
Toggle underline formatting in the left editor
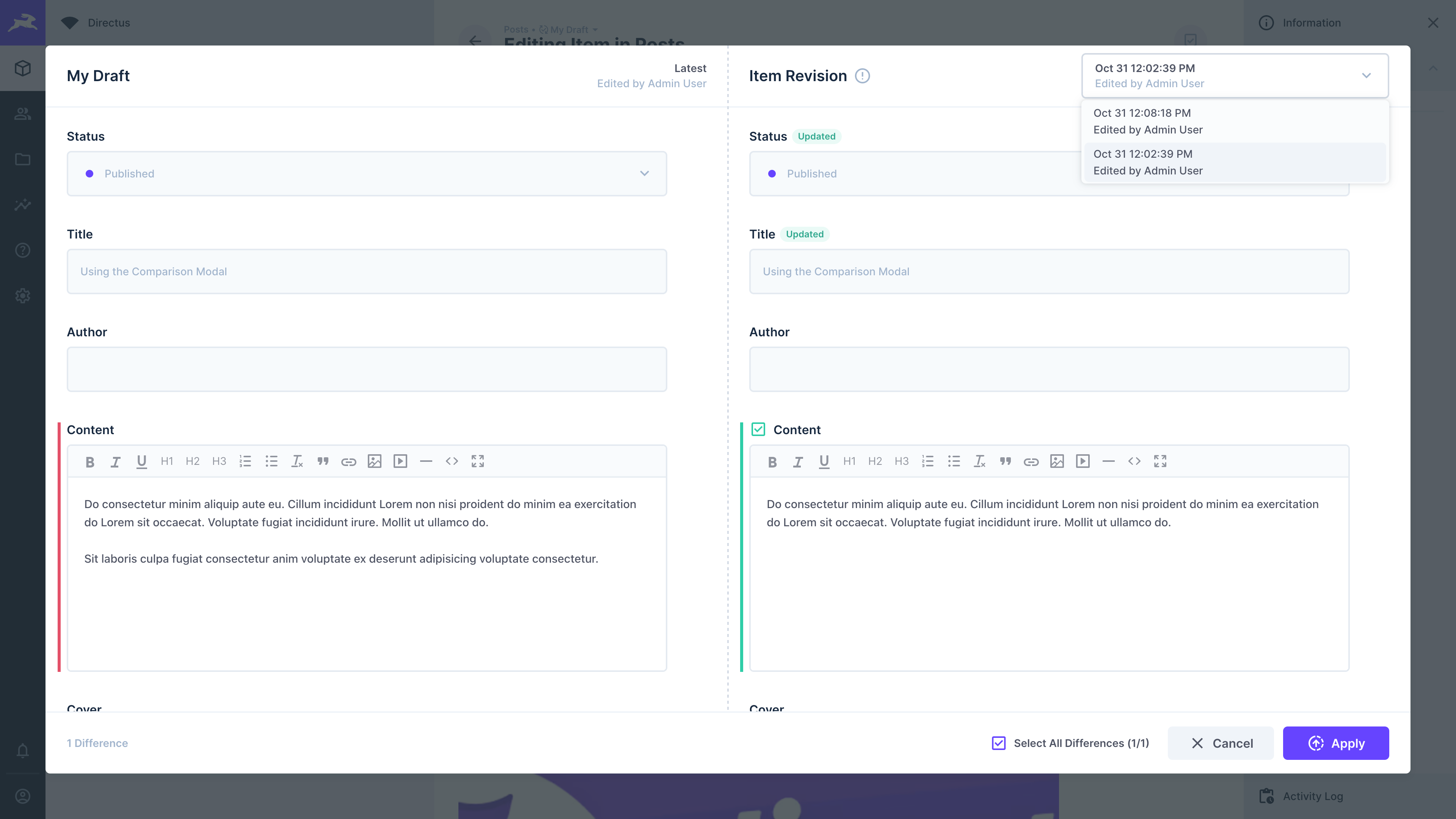(141, 461)
